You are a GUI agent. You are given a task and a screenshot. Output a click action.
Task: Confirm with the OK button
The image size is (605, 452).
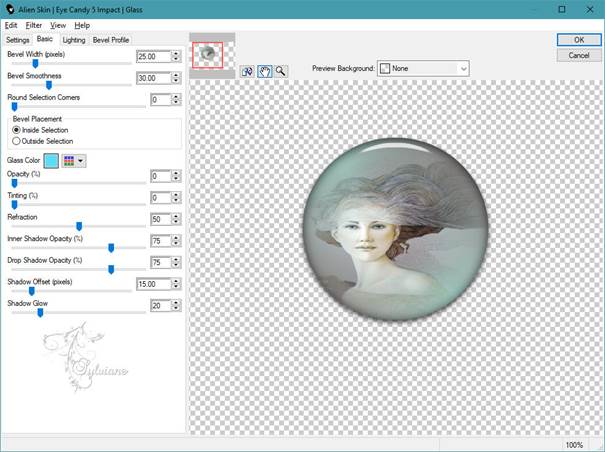579,40
